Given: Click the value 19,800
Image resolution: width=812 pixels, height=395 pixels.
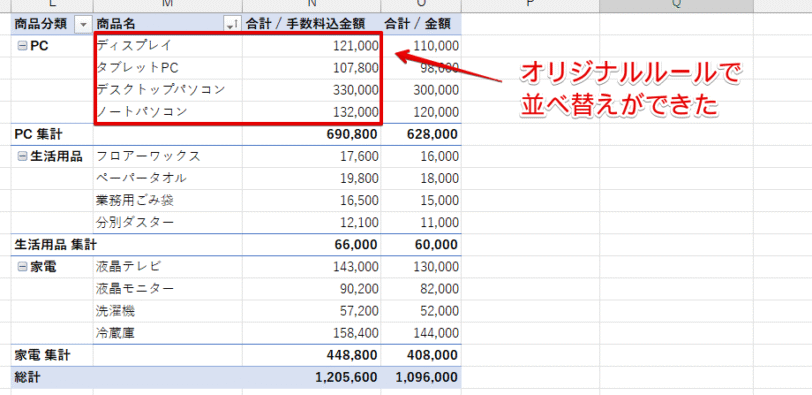Looking at the screenshot, I should tap(359, 179).
